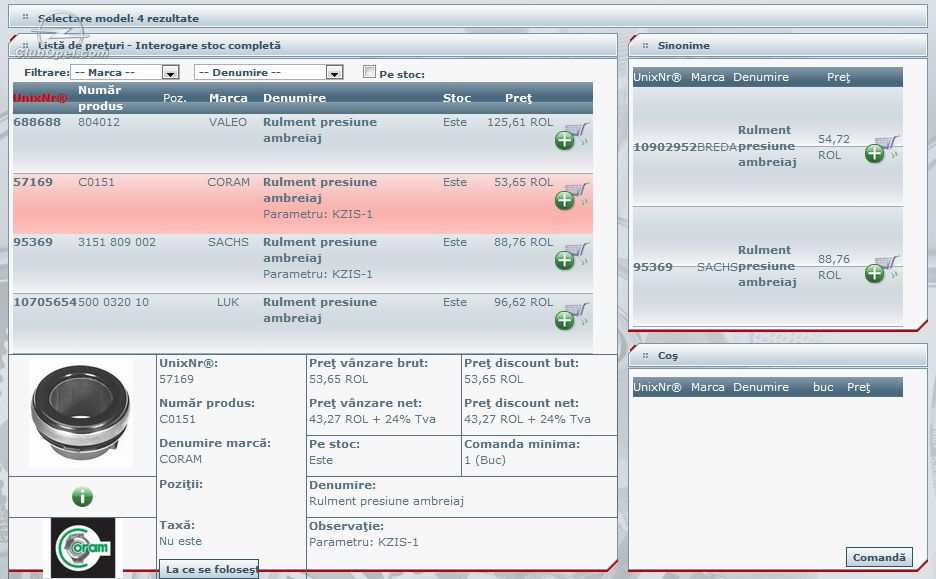The width and height of the screenshot is (936, 579).
Task: Open the green info icon under product image
Action: pyautogui.click(x=82, y=497)
